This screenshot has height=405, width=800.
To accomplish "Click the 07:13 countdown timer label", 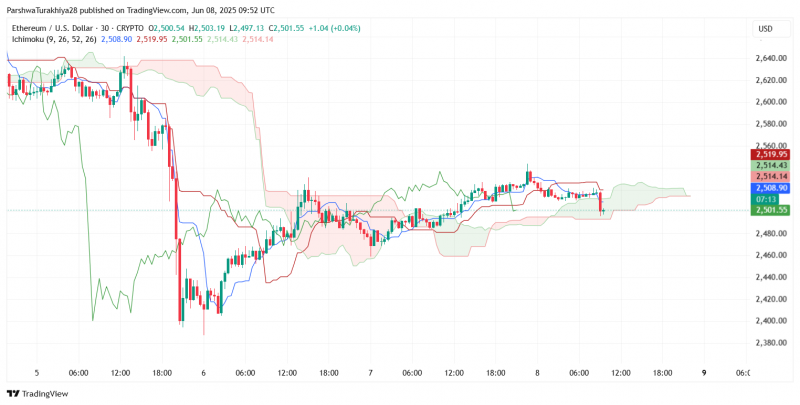I will [x=764, y=199].
